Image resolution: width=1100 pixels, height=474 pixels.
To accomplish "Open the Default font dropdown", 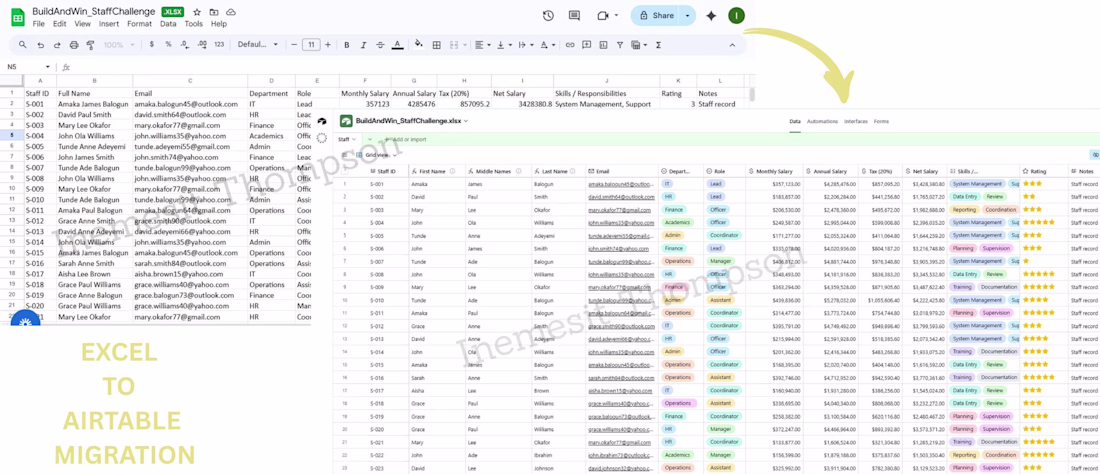I will coord(257,45).
